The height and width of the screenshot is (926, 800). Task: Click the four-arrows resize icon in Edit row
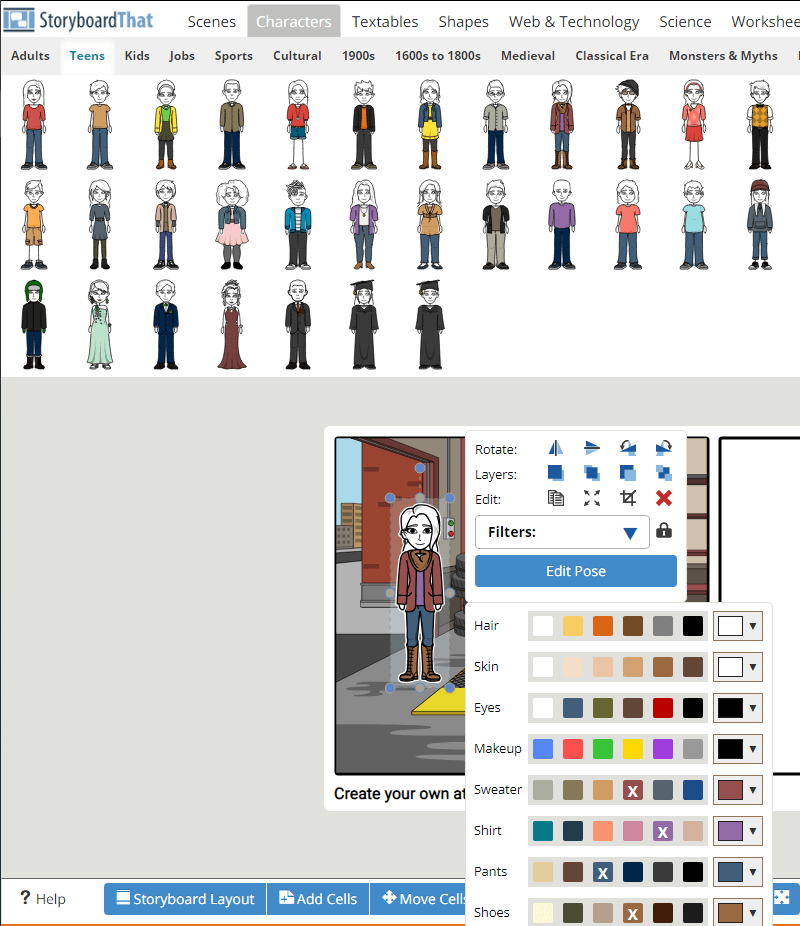click(x=592, y=498)
